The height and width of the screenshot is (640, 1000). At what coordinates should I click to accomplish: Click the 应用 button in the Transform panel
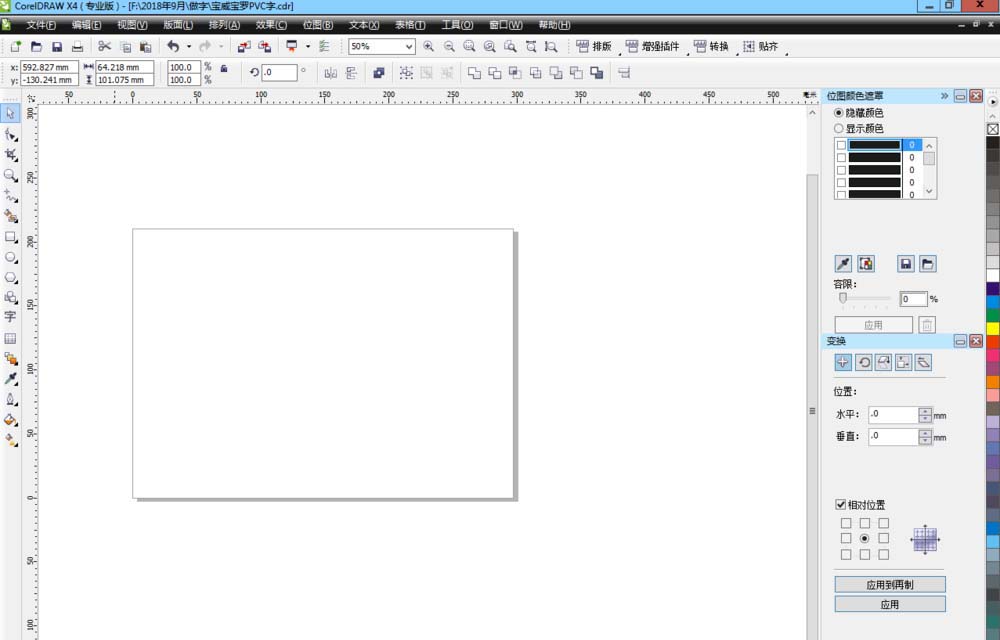890,604
